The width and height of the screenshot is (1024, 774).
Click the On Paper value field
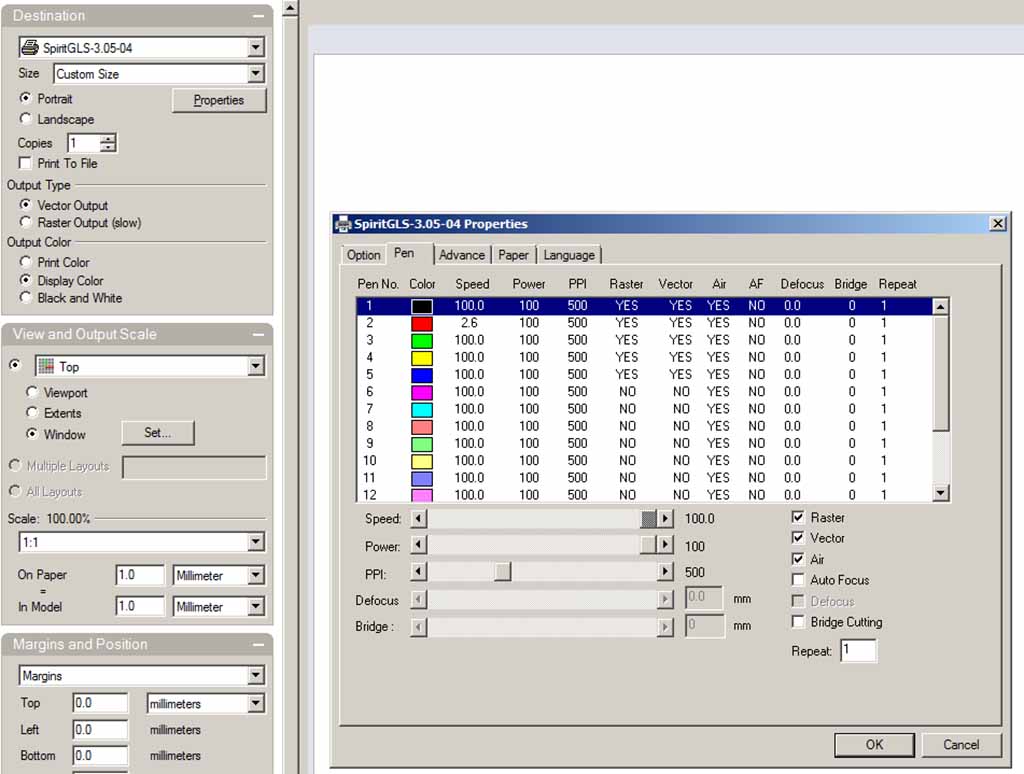coord(140,575)
